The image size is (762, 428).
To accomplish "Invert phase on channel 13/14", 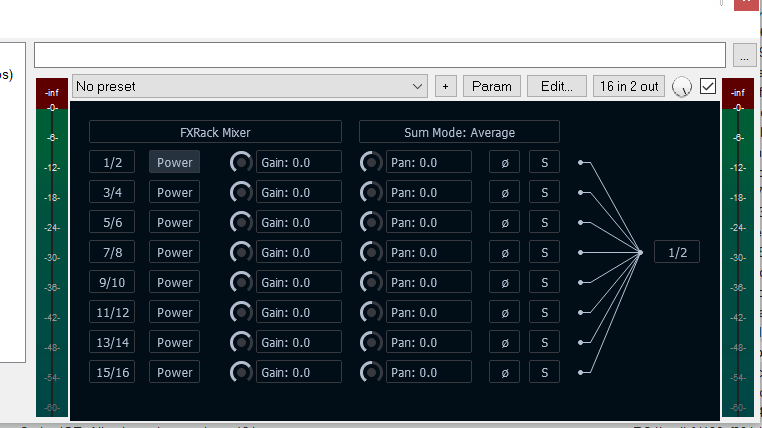I will point(504,342).
